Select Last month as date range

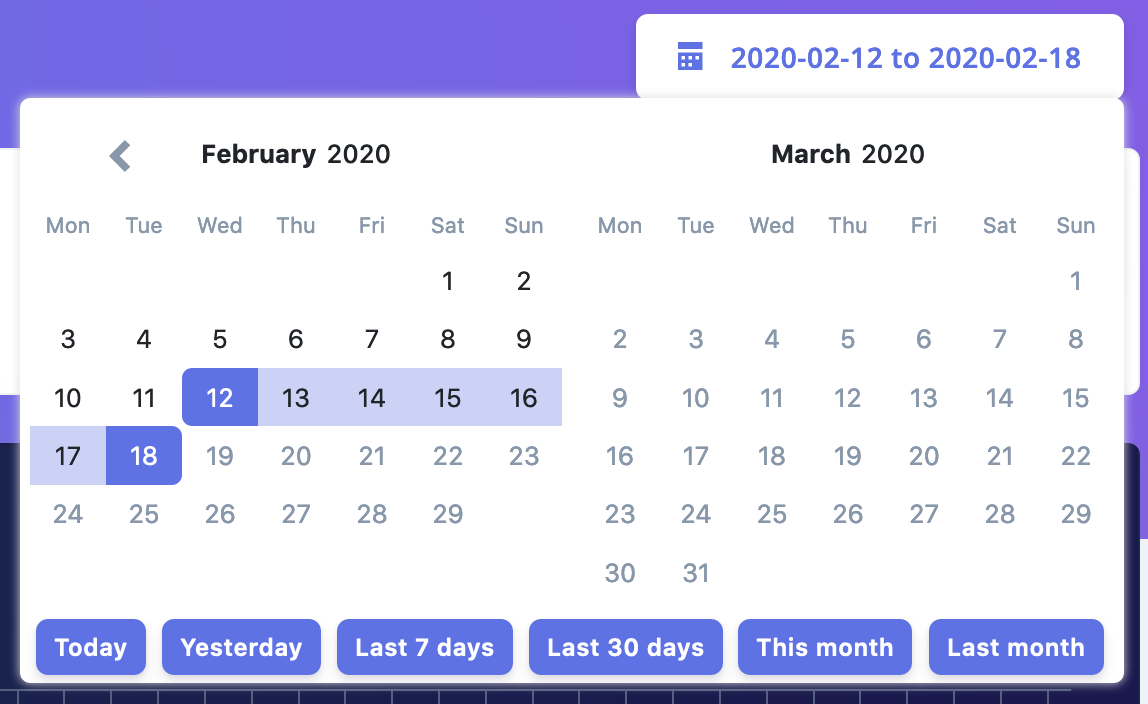point(1015,647)
